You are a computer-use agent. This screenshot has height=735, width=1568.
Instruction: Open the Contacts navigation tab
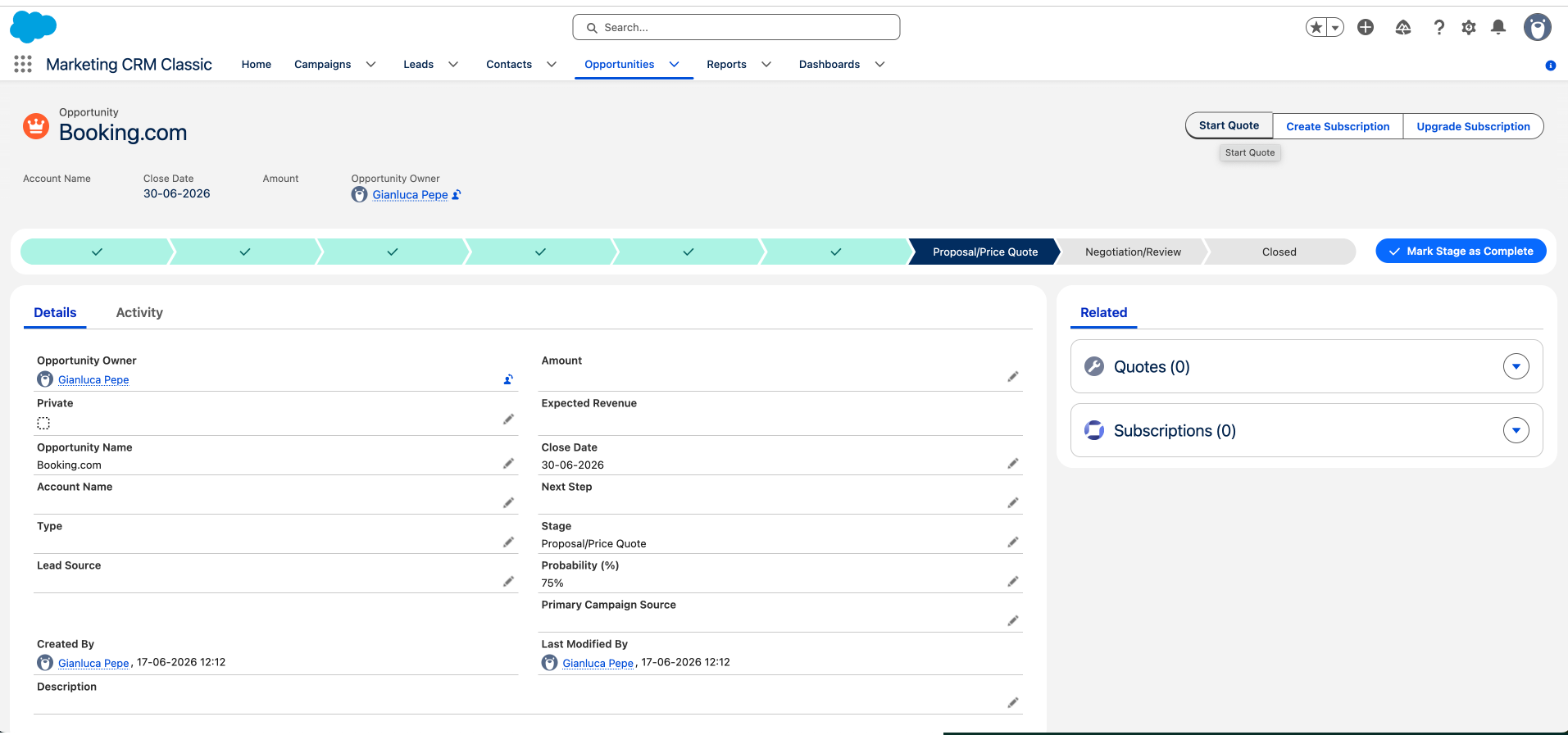point(509,64)
